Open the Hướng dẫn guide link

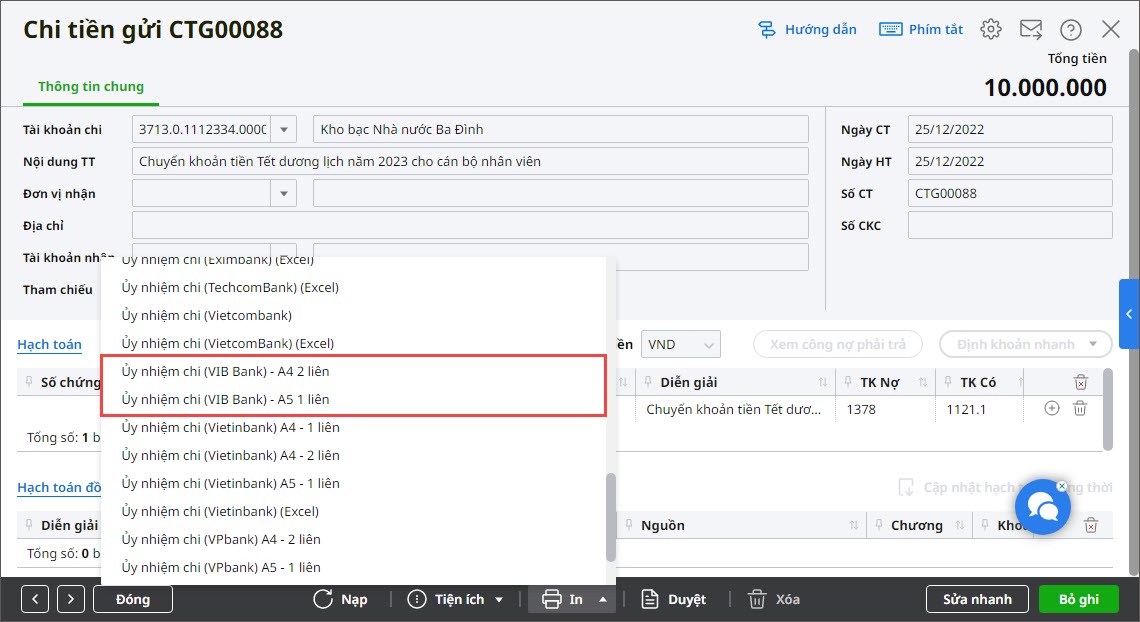point(807,29)
